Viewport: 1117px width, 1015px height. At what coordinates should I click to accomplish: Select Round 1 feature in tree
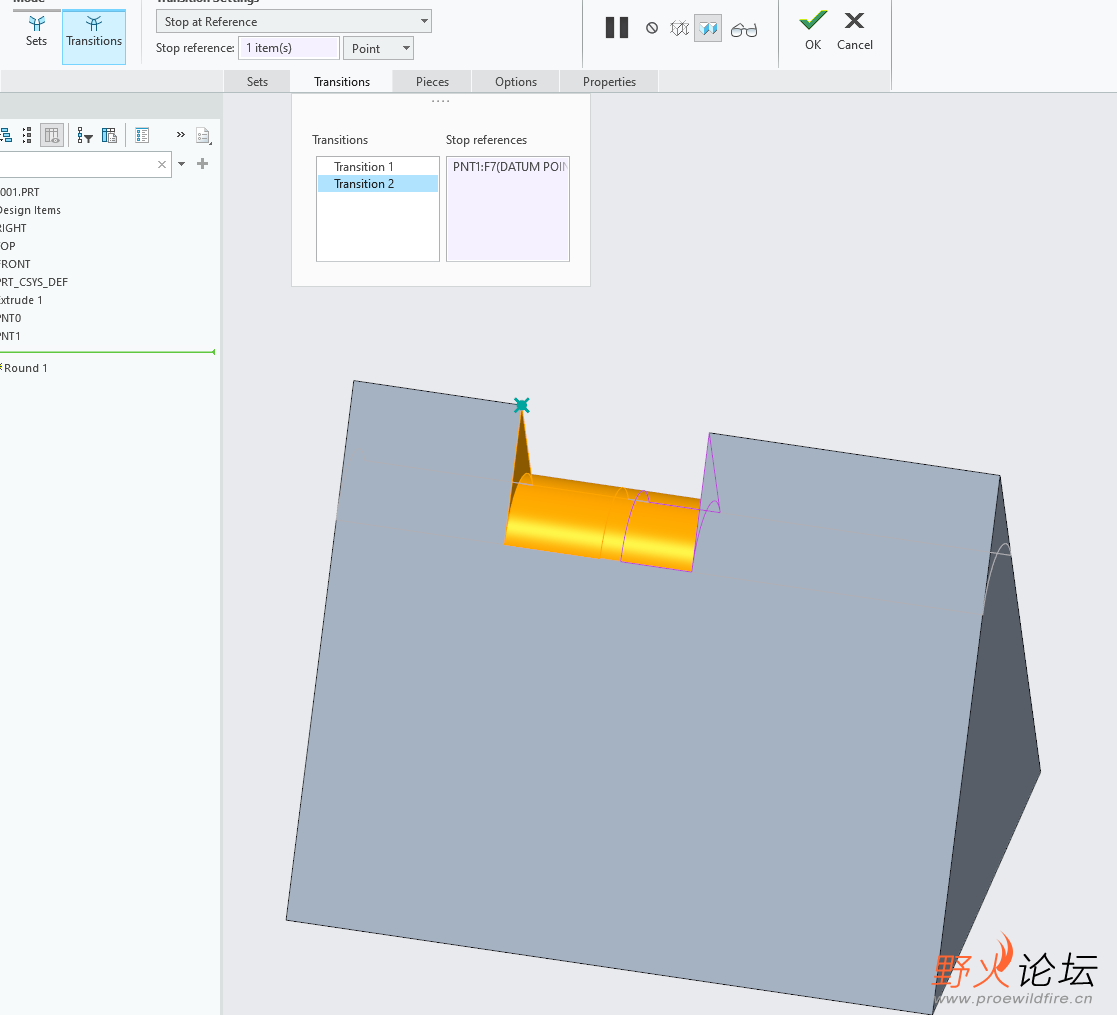(25, 368)
